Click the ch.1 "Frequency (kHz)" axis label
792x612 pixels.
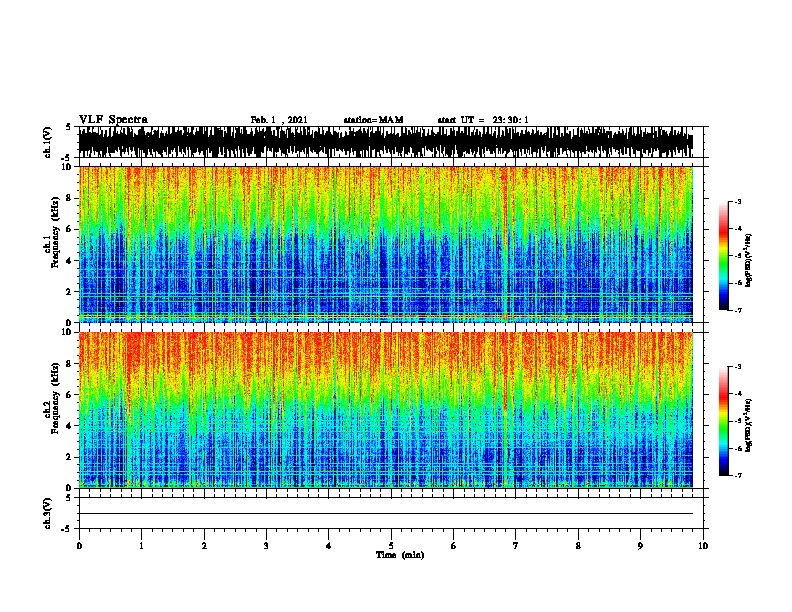55,232
